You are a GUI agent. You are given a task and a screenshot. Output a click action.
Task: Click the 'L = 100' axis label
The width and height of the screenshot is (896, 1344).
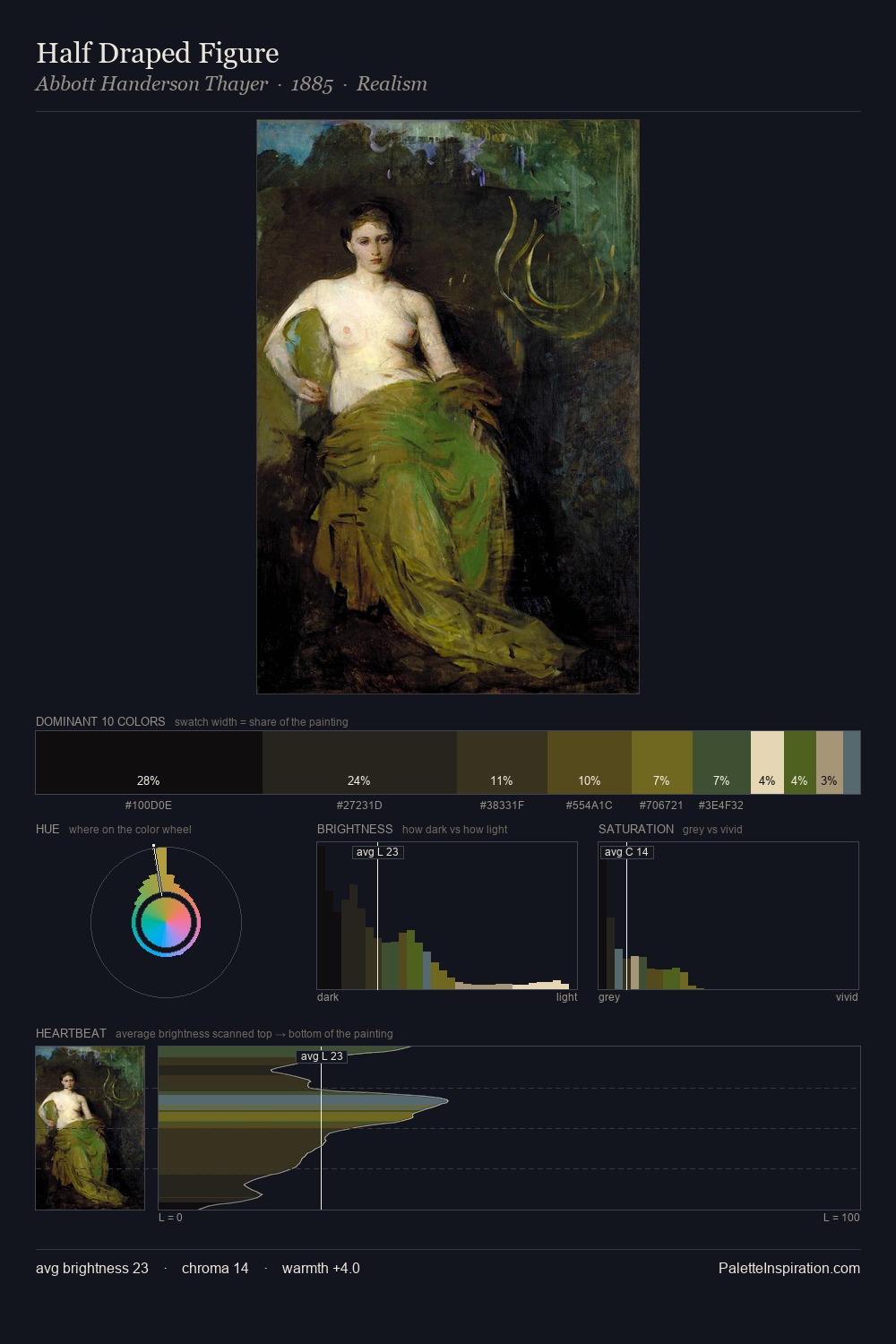841,1218
